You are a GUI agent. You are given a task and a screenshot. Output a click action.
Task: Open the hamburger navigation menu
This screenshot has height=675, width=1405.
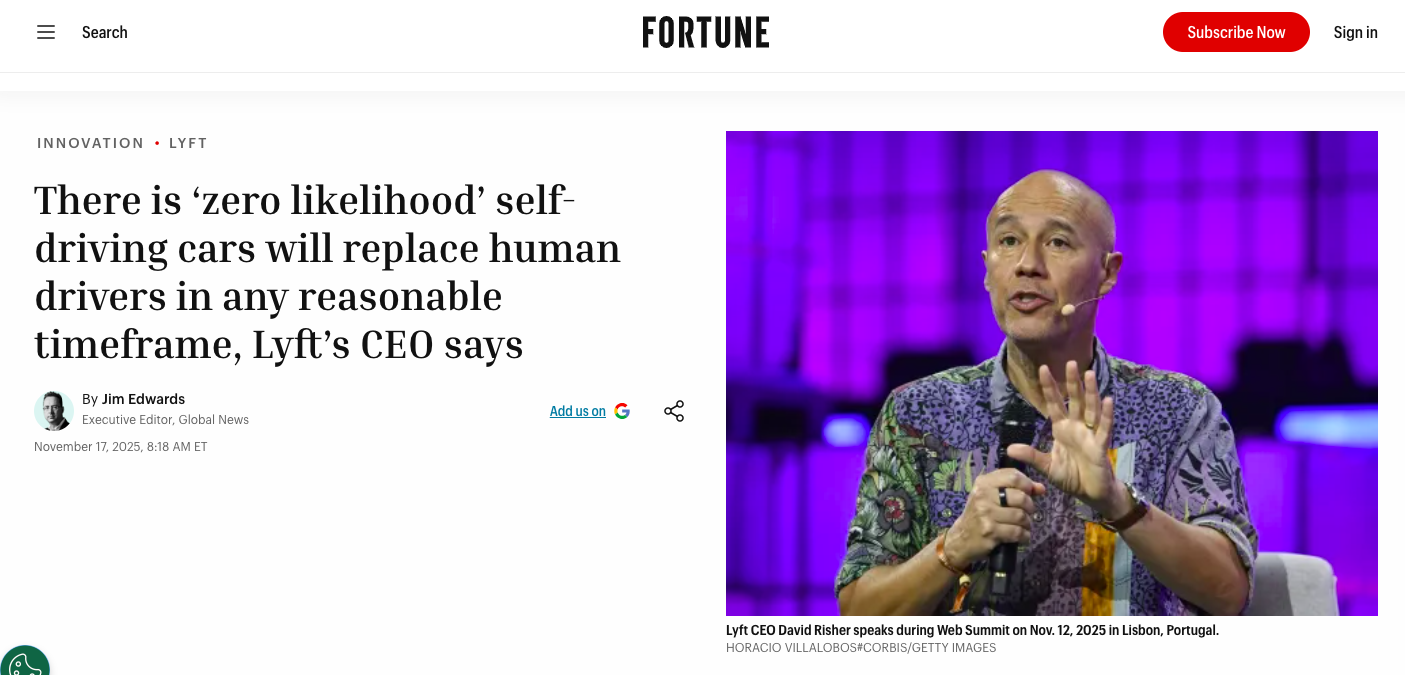click(x=46, y=32)
